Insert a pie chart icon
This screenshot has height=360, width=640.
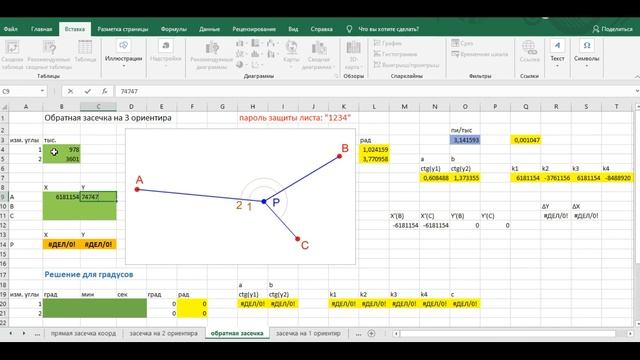(240, 64)
